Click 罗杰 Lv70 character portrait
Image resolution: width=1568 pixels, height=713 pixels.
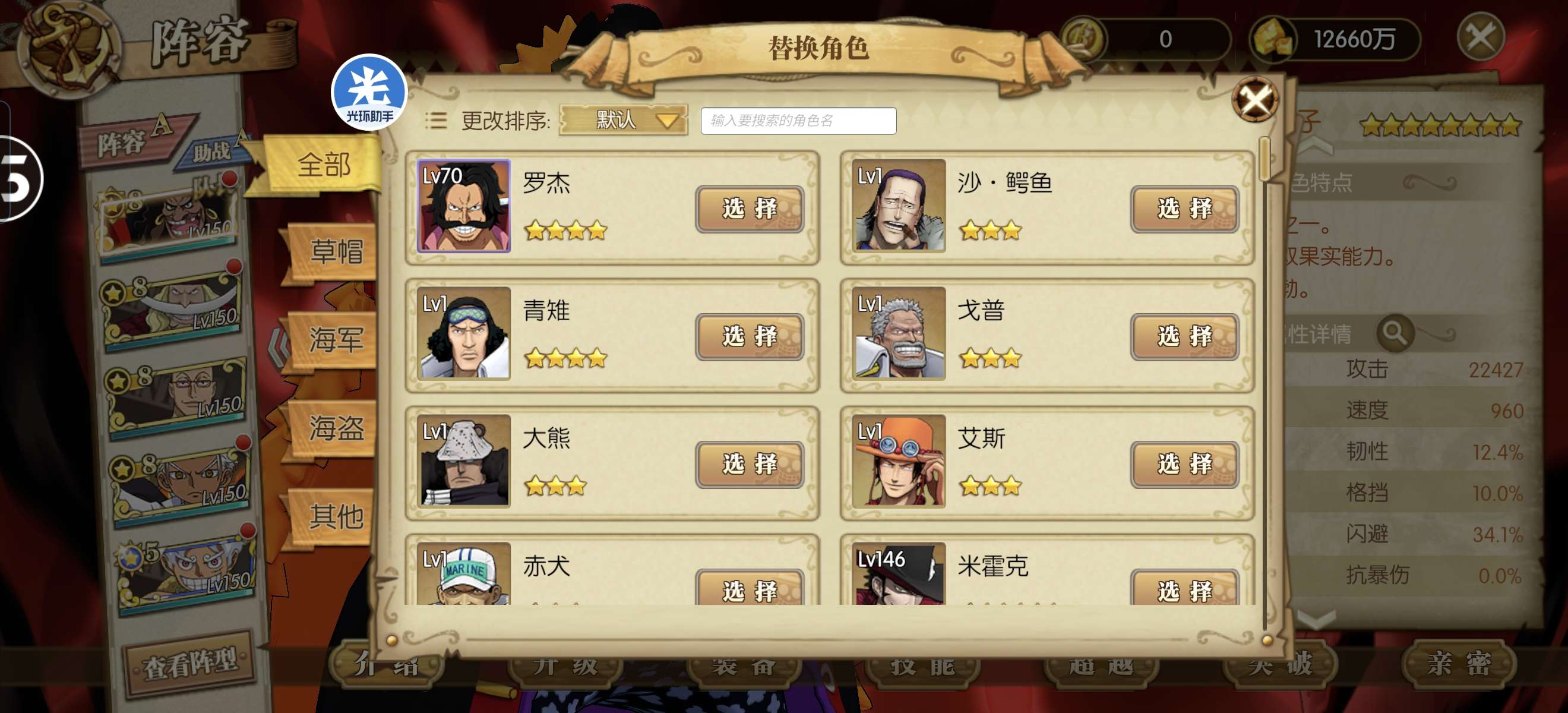pos(463,205)
